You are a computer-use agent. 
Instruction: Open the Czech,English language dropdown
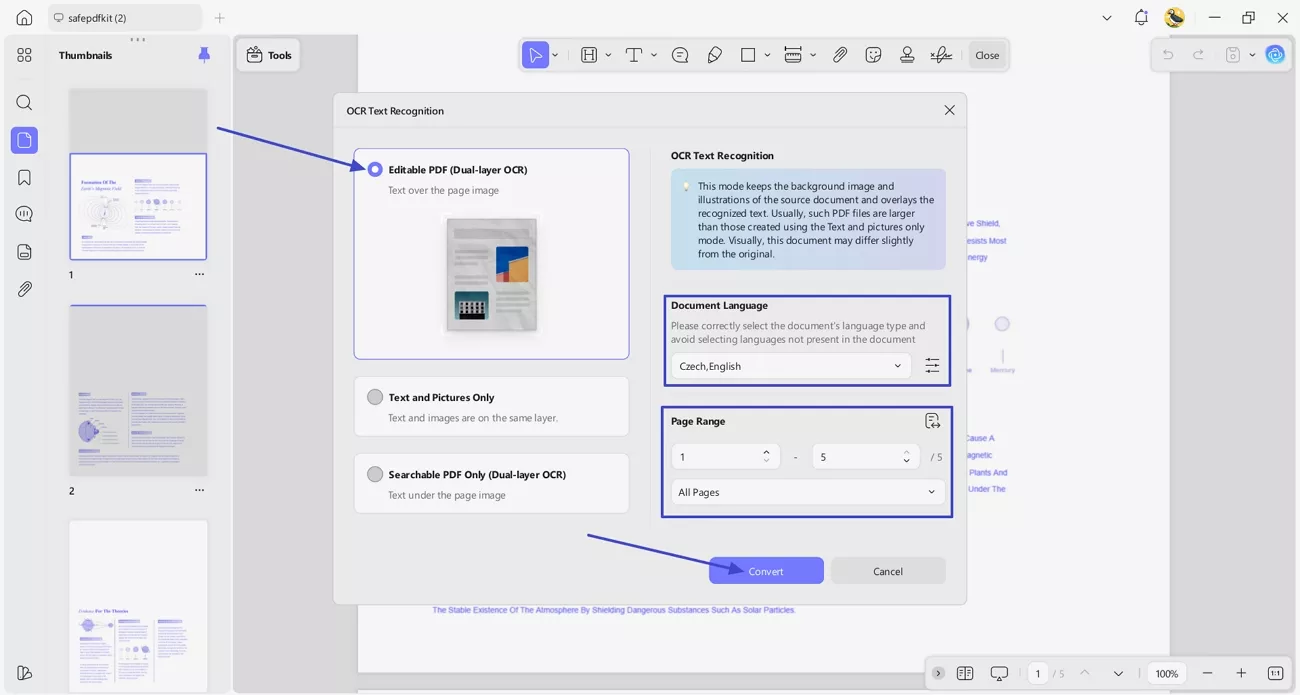pyautogui.click(x=790, y=366)
